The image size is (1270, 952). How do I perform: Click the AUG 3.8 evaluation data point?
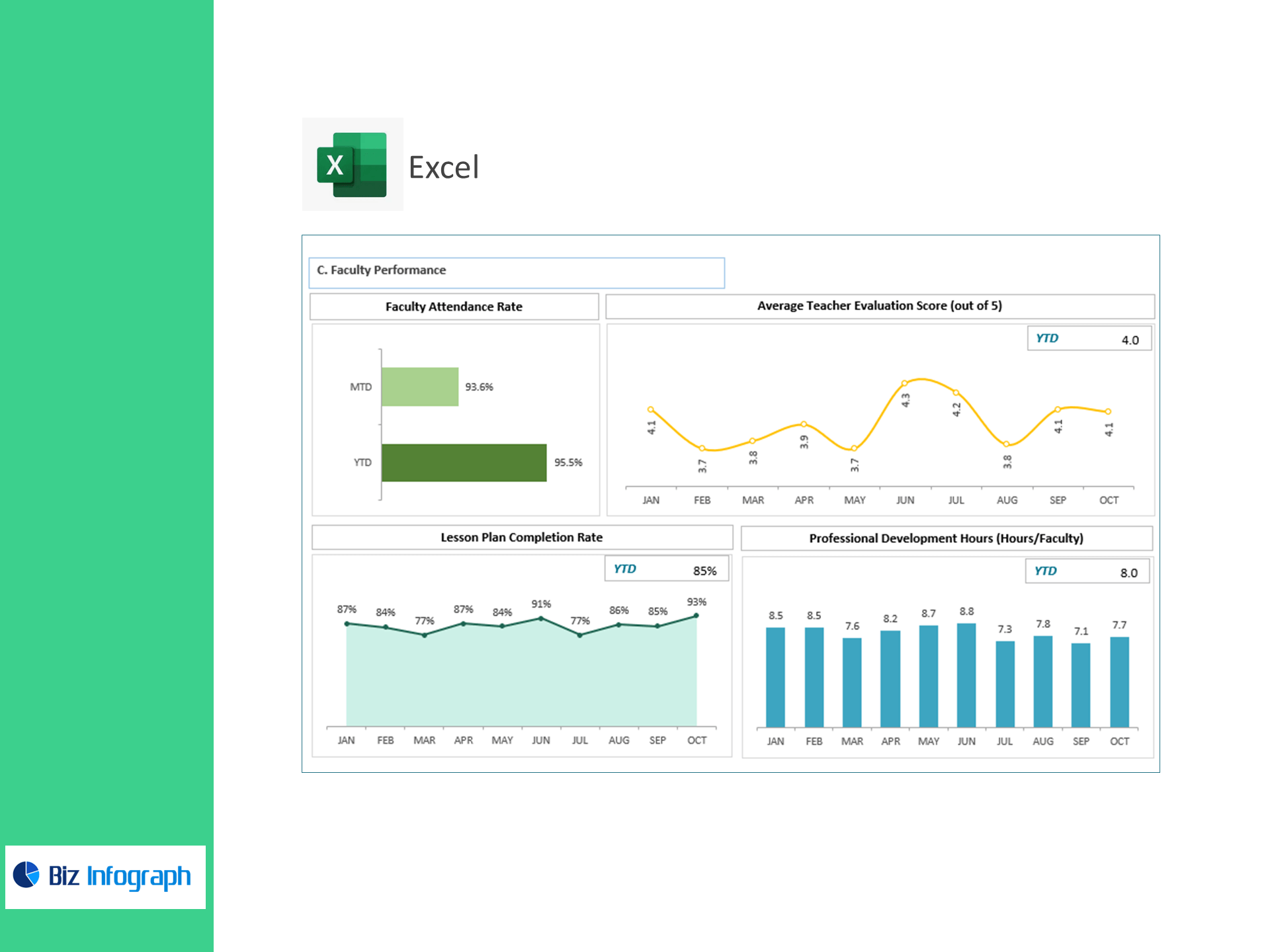[x=1006, y=444]
